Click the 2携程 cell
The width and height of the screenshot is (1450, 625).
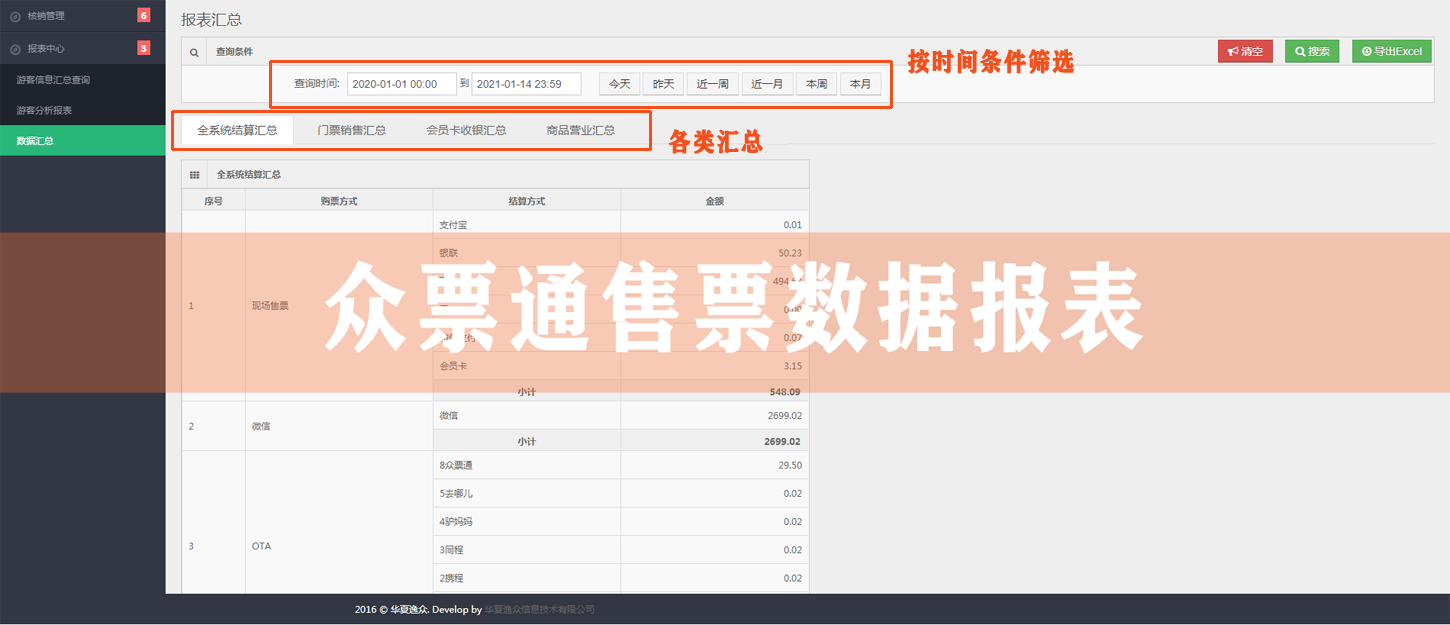pos(527,577)
